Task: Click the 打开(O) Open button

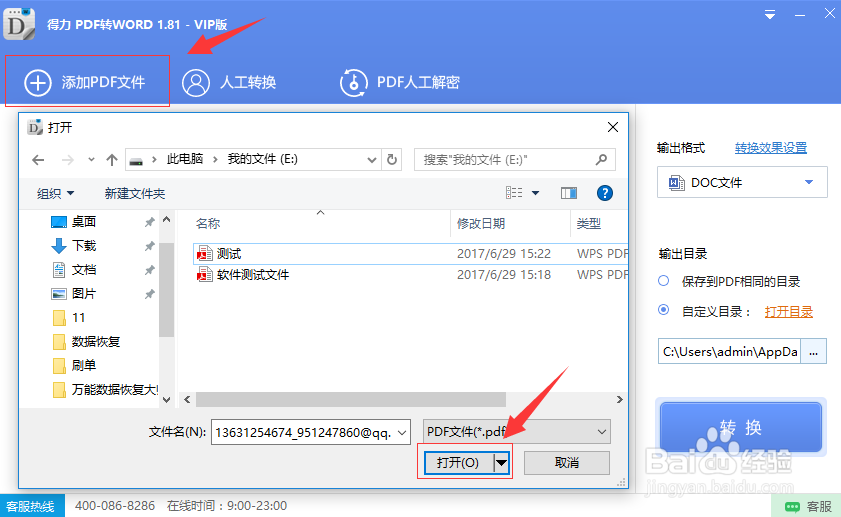Action: click(459, 462)
